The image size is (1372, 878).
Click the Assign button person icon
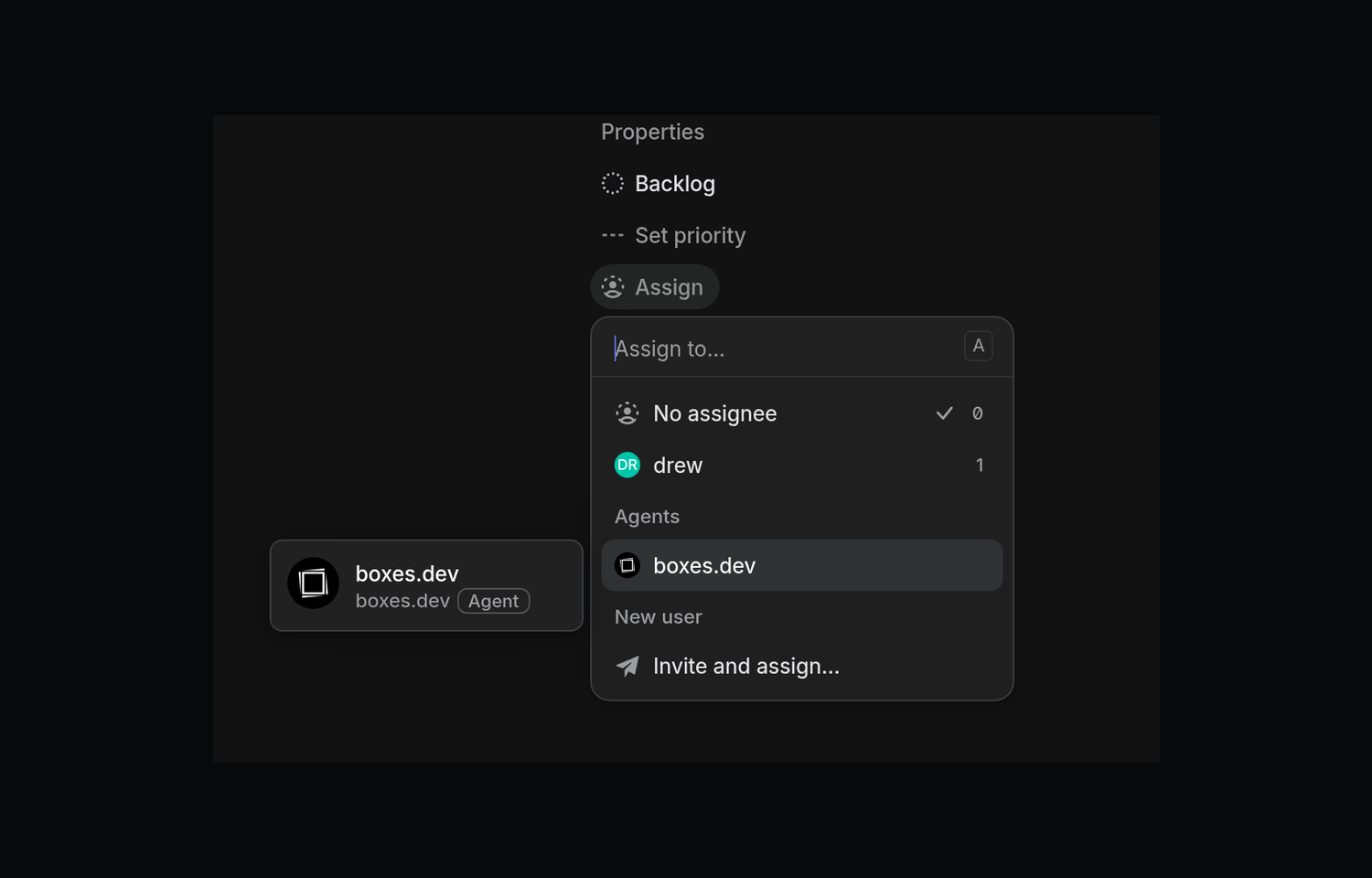613,287
